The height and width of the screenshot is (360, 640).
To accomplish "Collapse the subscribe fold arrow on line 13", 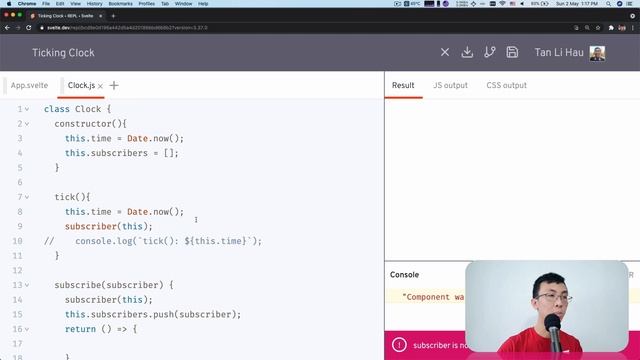I will click(27, 285).
